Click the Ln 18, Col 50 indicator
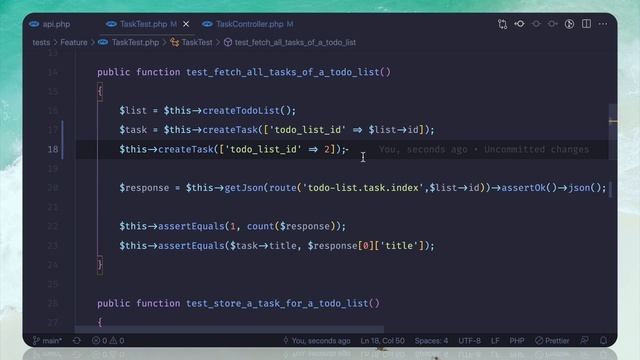The image size is (640, 360). tap(382, 340)
